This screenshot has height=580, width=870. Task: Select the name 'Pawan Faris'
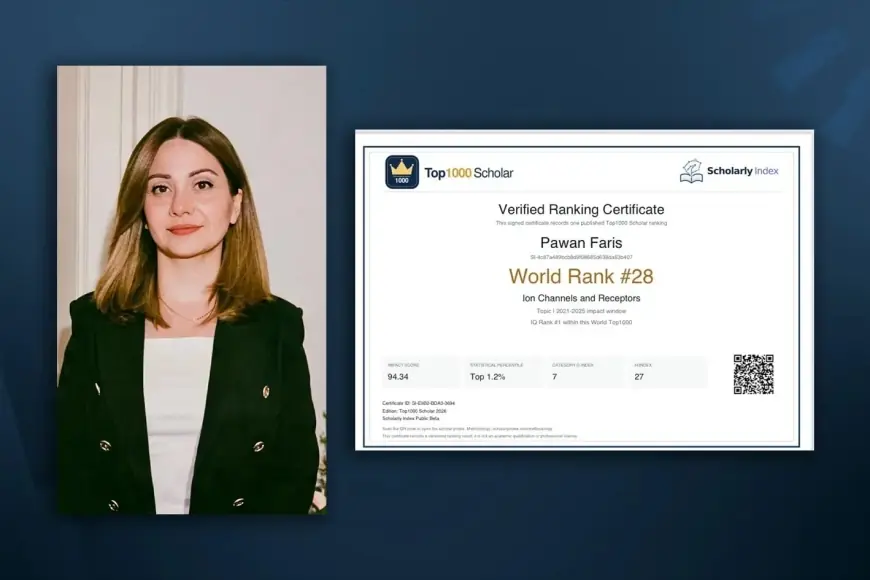point(581,243)
